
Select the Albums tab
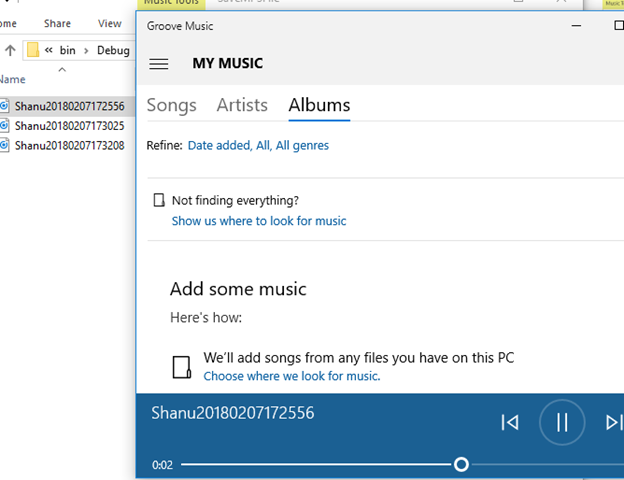[x=319, y=105]
